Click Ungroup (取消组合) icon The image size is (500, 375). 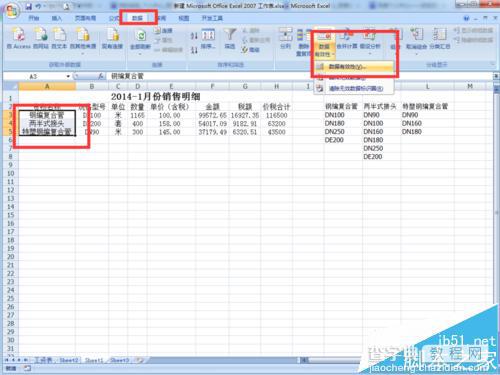pyautogui.click(x=416, y=35)
